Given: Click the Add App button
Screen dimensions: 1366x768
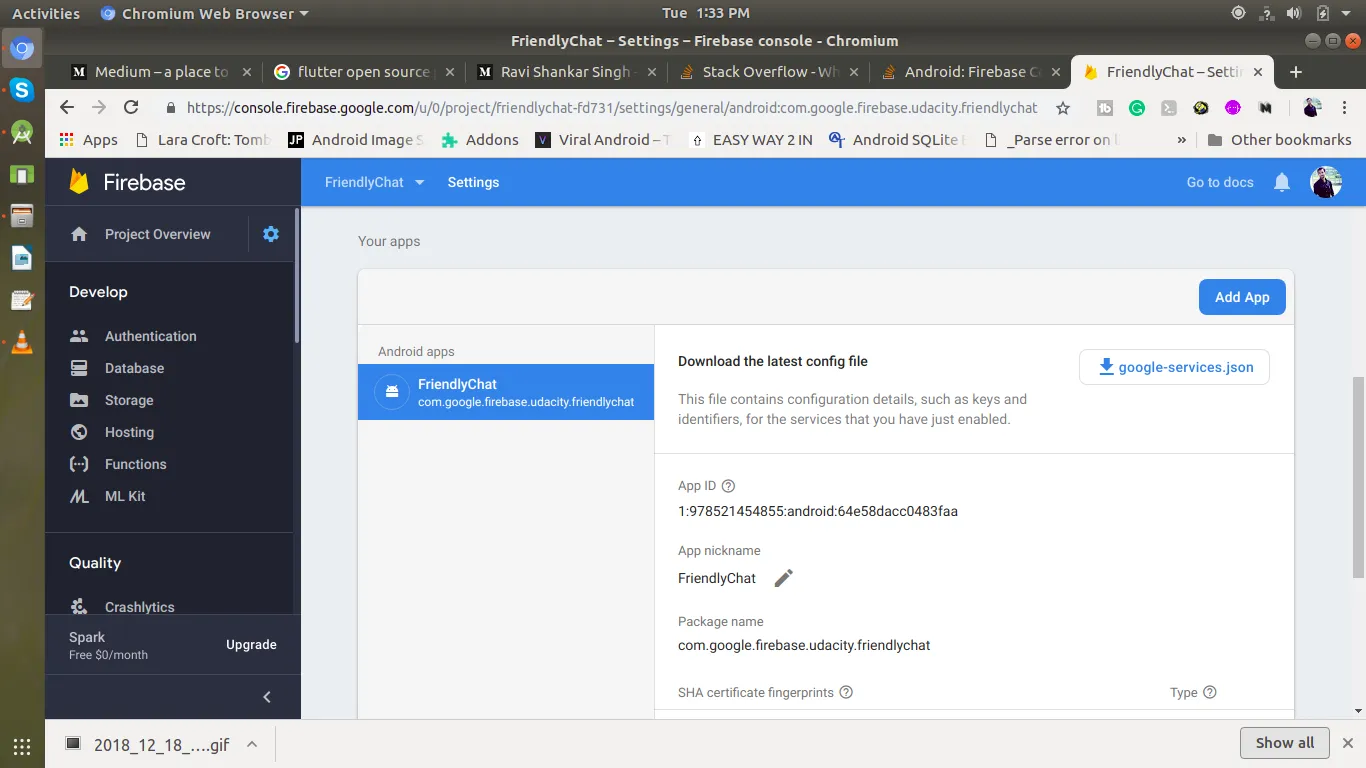Looking at the screenshot, I should pos(1242,297).
